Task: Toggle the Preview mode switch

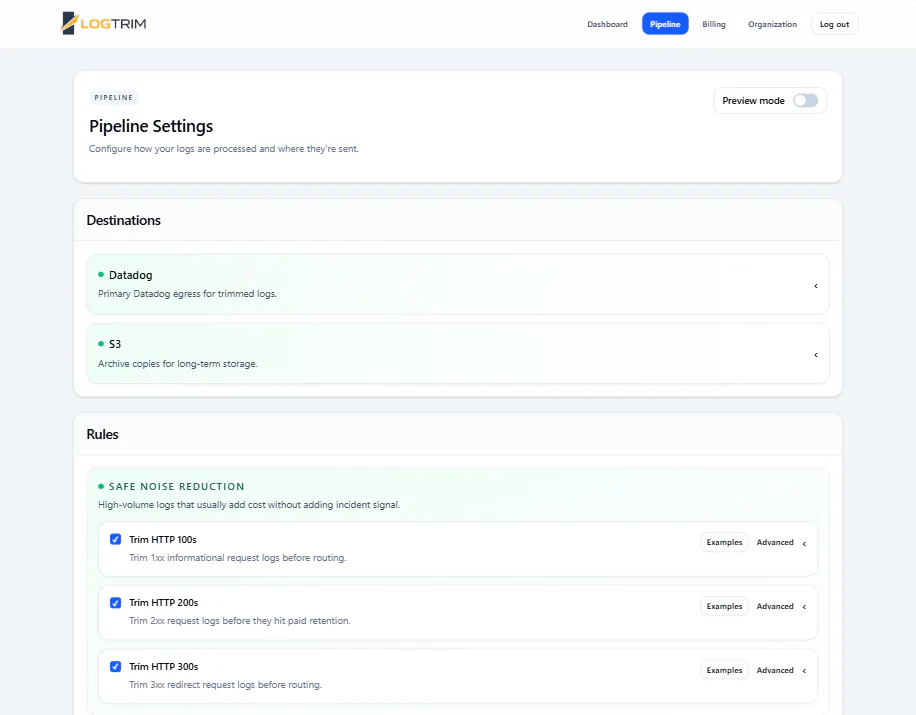Action: tap(806, 100)
